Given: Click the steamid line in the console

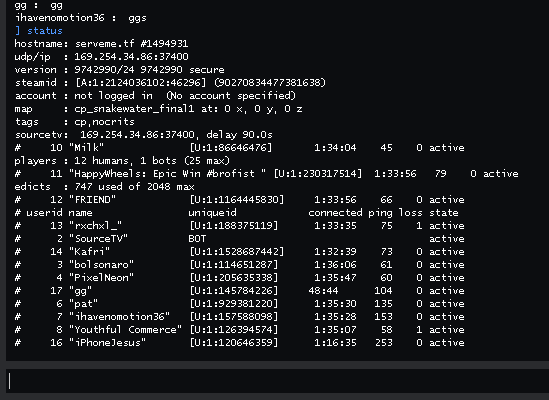Looking at the screenshot, I should coord(170,83).
